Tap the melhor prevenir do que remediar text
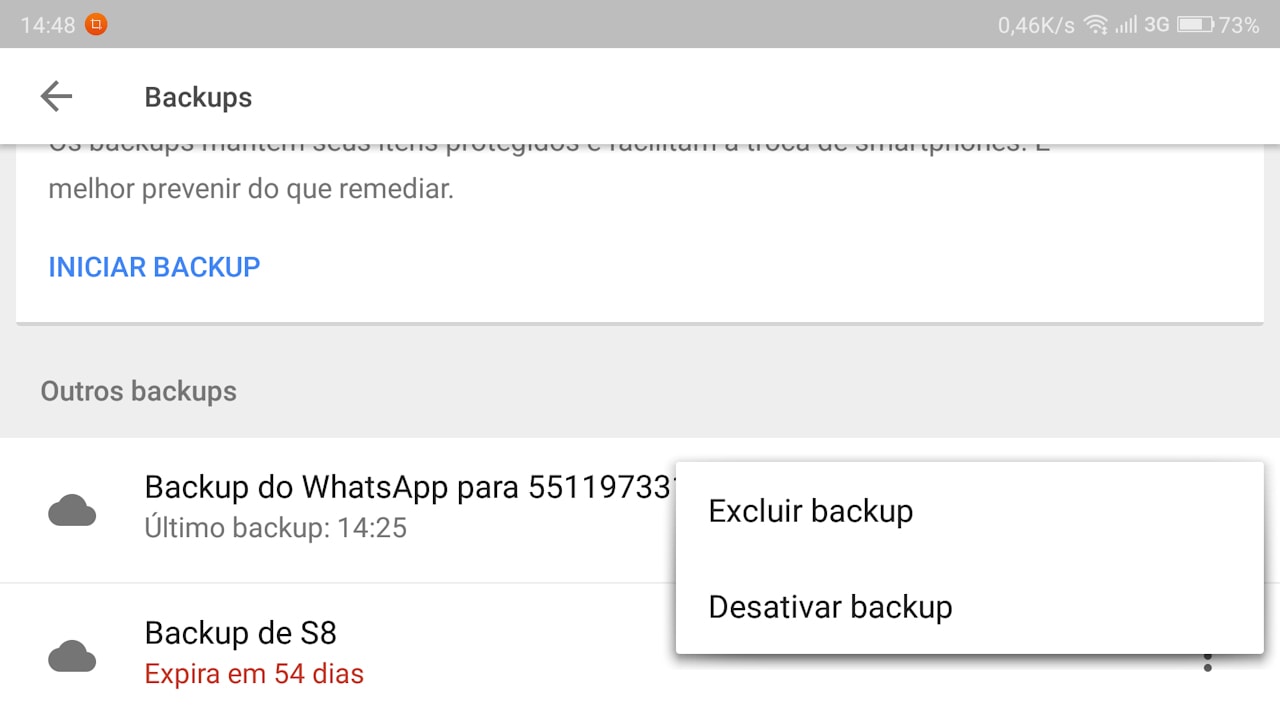The width and height of the screenshot is (1280, 720). tap(251, 189)
